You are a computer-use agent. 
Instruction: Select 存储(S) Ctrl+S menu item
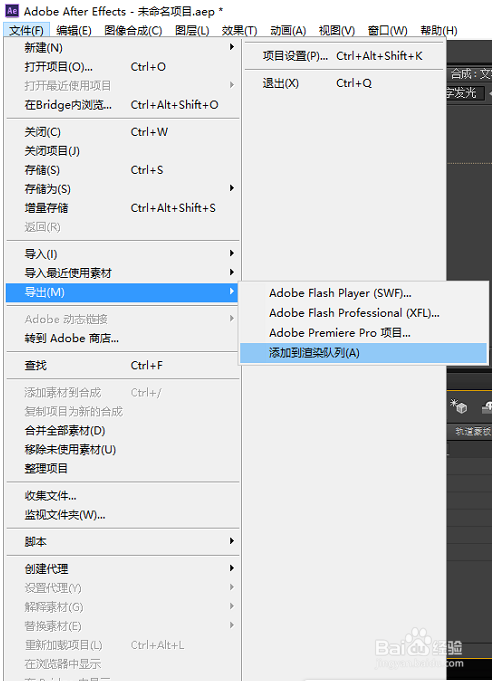point(122,170)
